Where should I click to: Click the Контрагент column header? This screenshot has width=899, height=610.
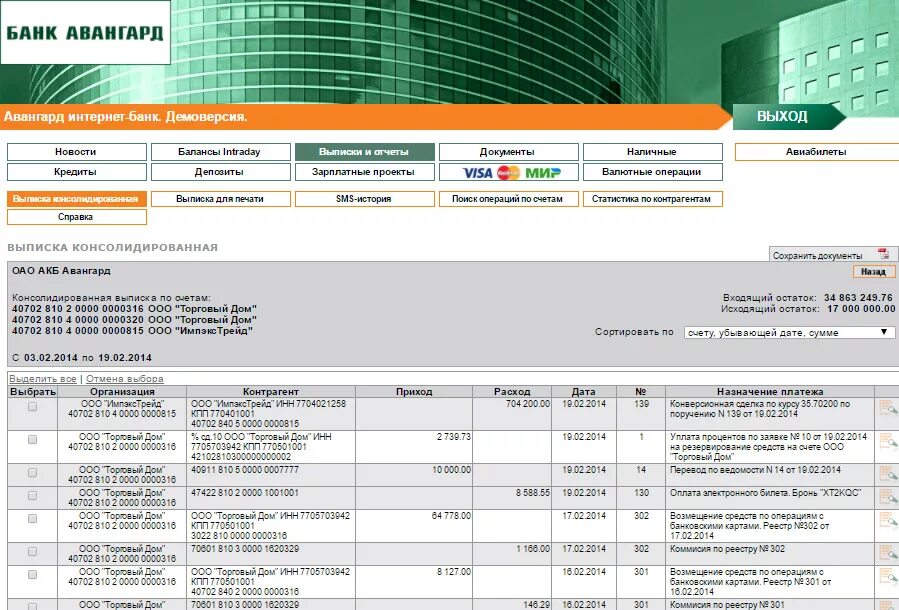[271, 392]
